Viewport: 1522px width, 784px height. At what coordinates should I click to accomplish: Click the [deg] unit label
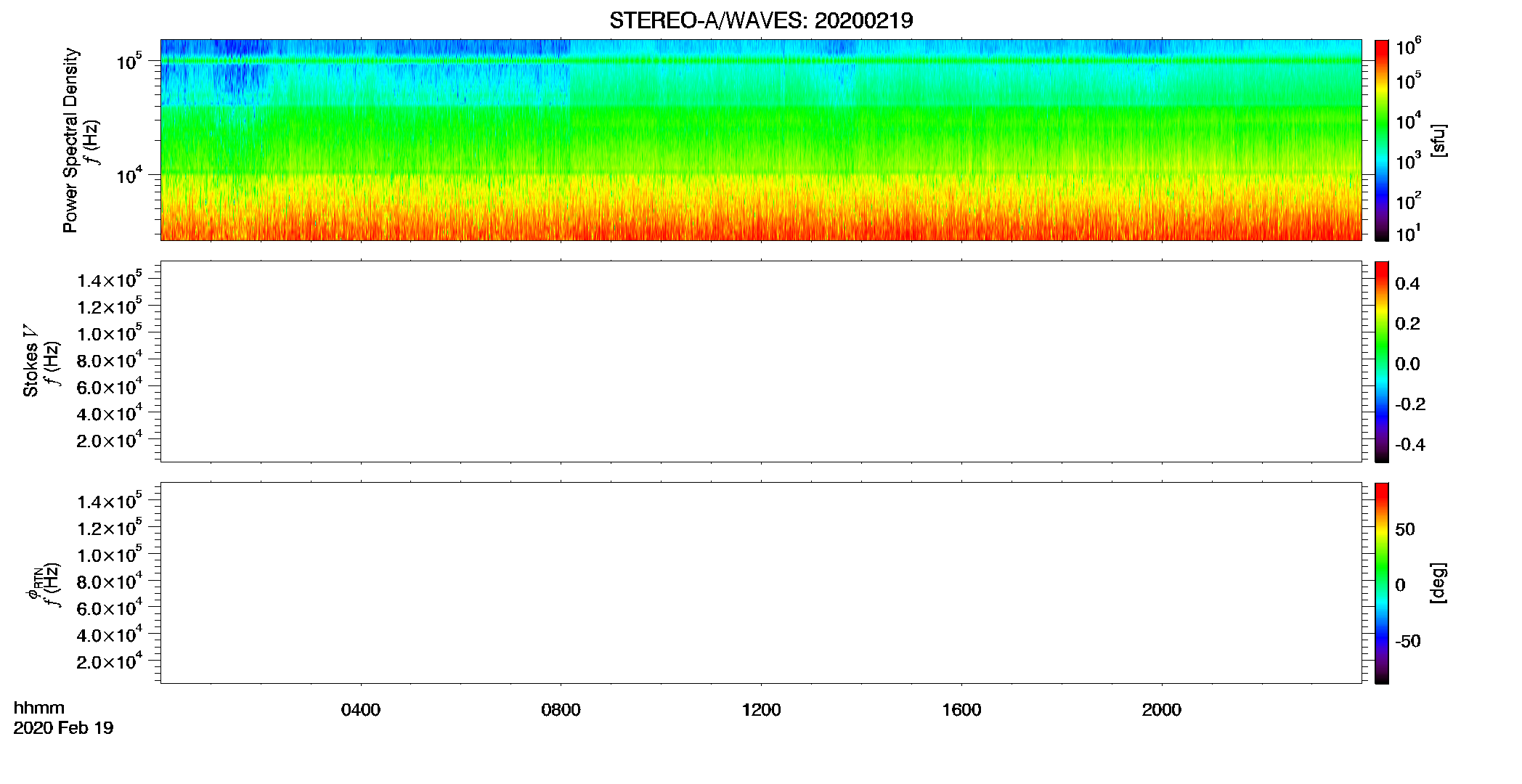(1438, 583)
